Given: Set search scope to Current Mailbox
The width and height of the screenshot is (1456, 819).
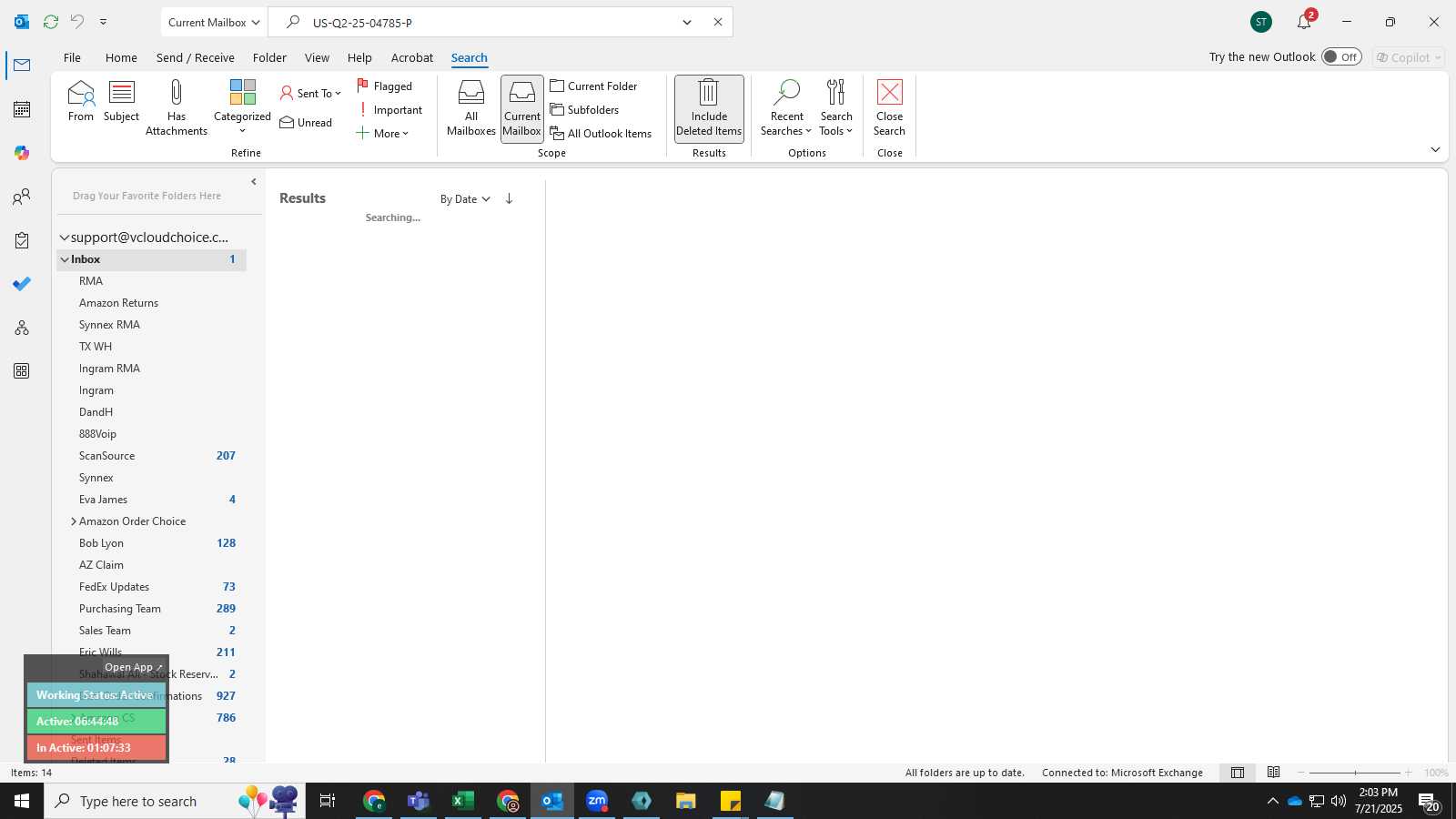Looking at the screenshot, I should coord(522,107).
